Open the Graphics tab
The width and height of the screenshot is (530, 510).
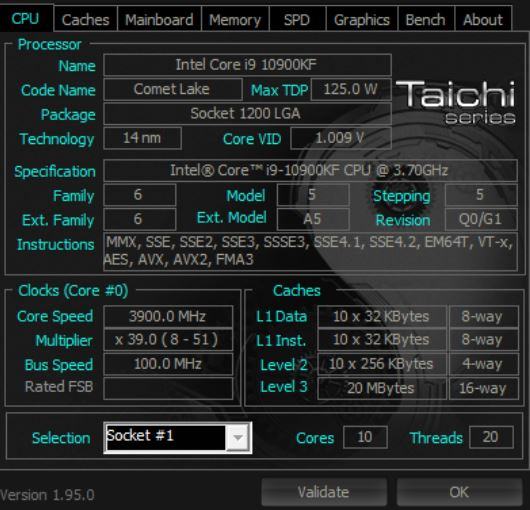(362, 19)
